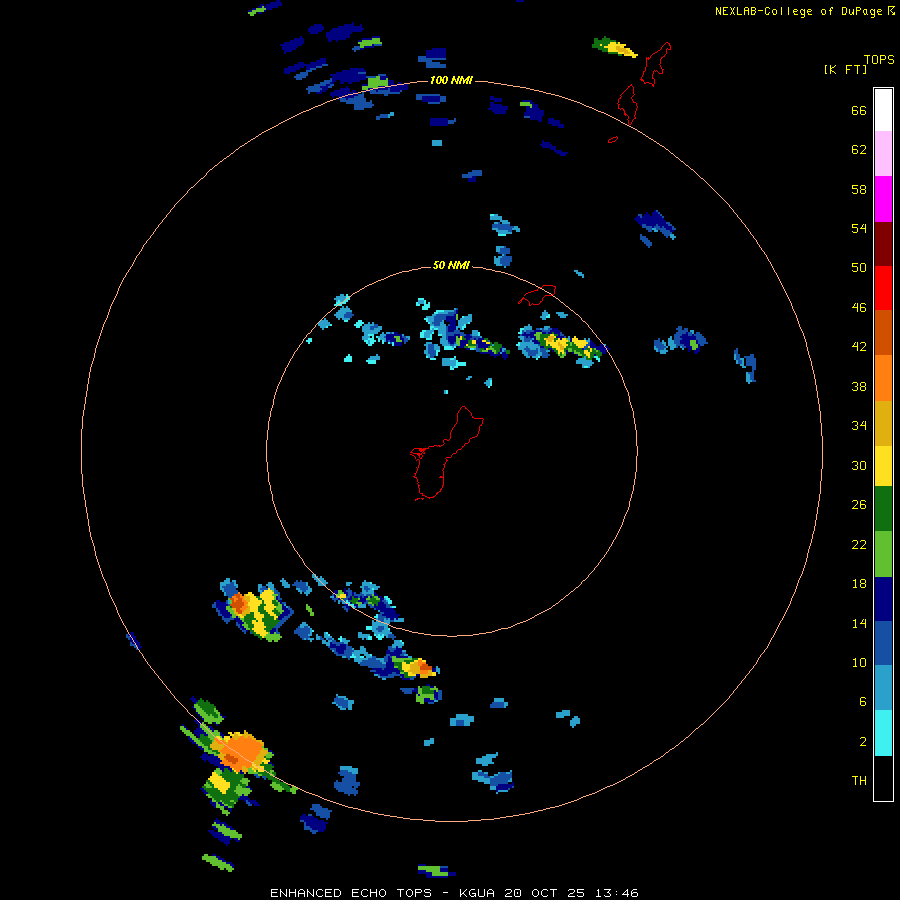This screenshot has height=900, width=900.
Task: Click the white swatch in the legend
Action: pyautogui.click(x=883, y=110)
